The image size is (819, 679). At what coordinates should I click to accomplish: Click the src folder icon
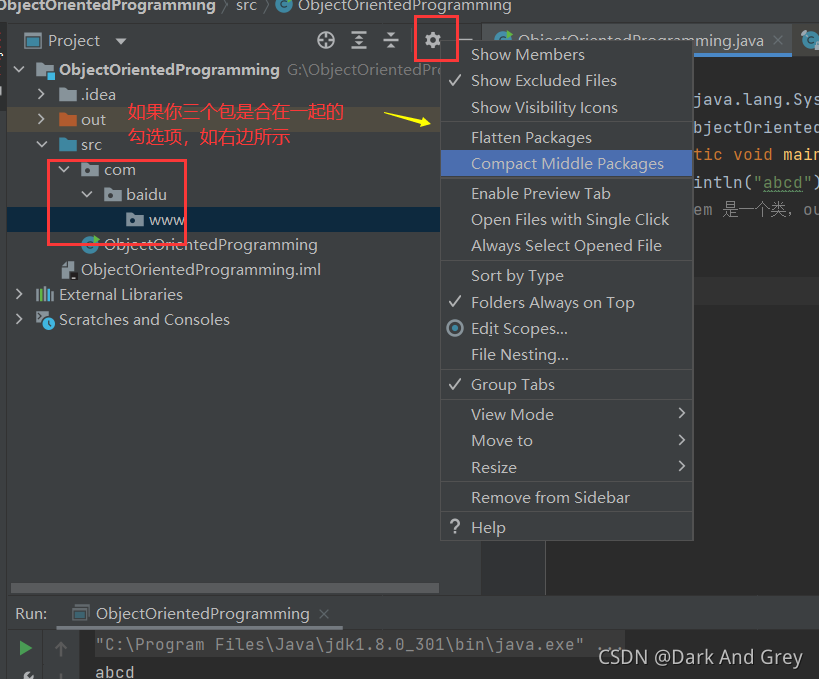[68, 145]
